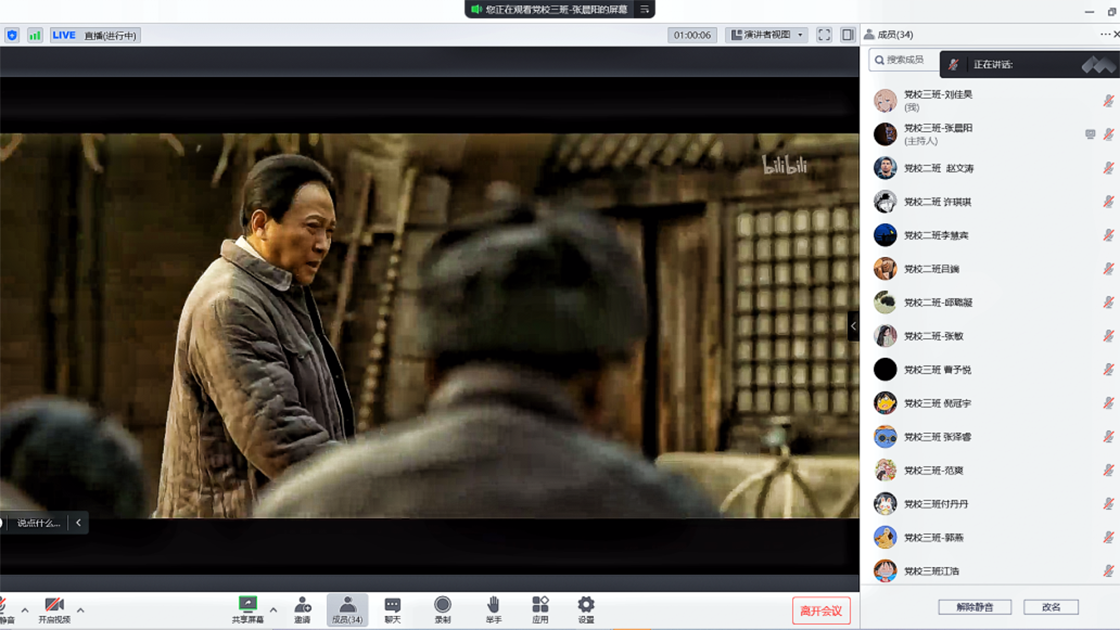Click the 静音 microphone mute icon
Viewport: 1120px width, 630px height.
point(4,605)
